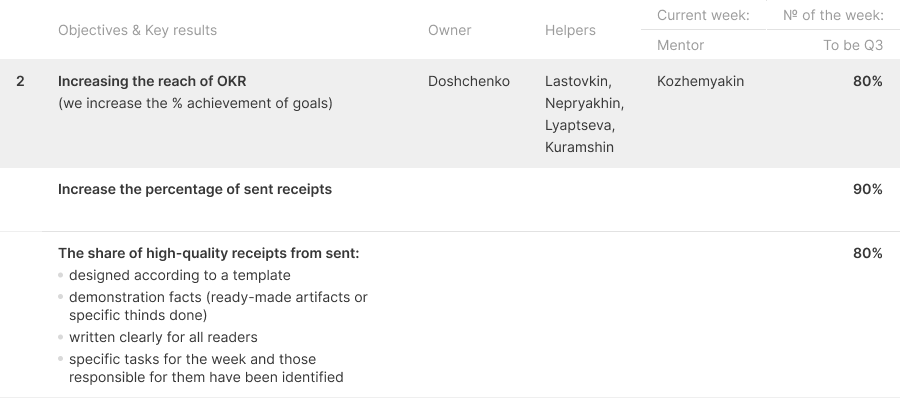The width and height of the screenshot is (900, 398).
Task: Open 'The share of high-quality receipts from sent' key result
Action: 208,253
